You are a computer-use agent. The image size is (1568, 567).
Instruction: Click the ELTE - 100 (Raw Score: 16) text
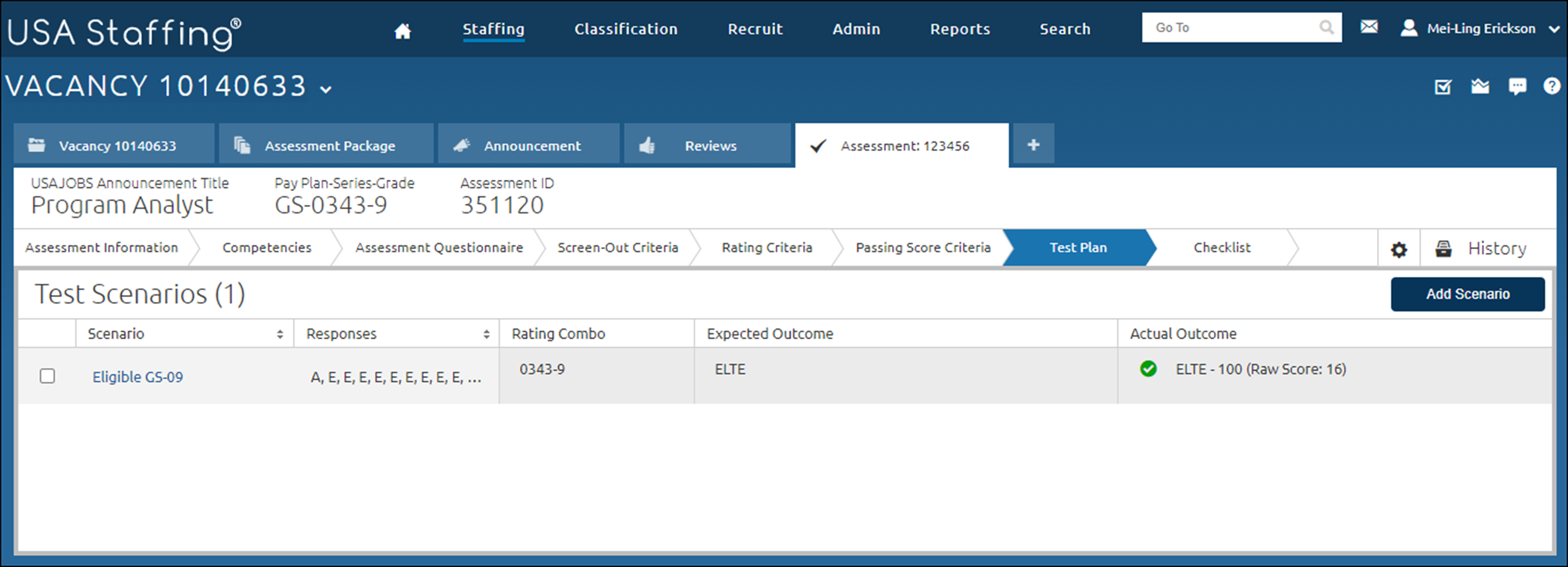coord(1261,369)
